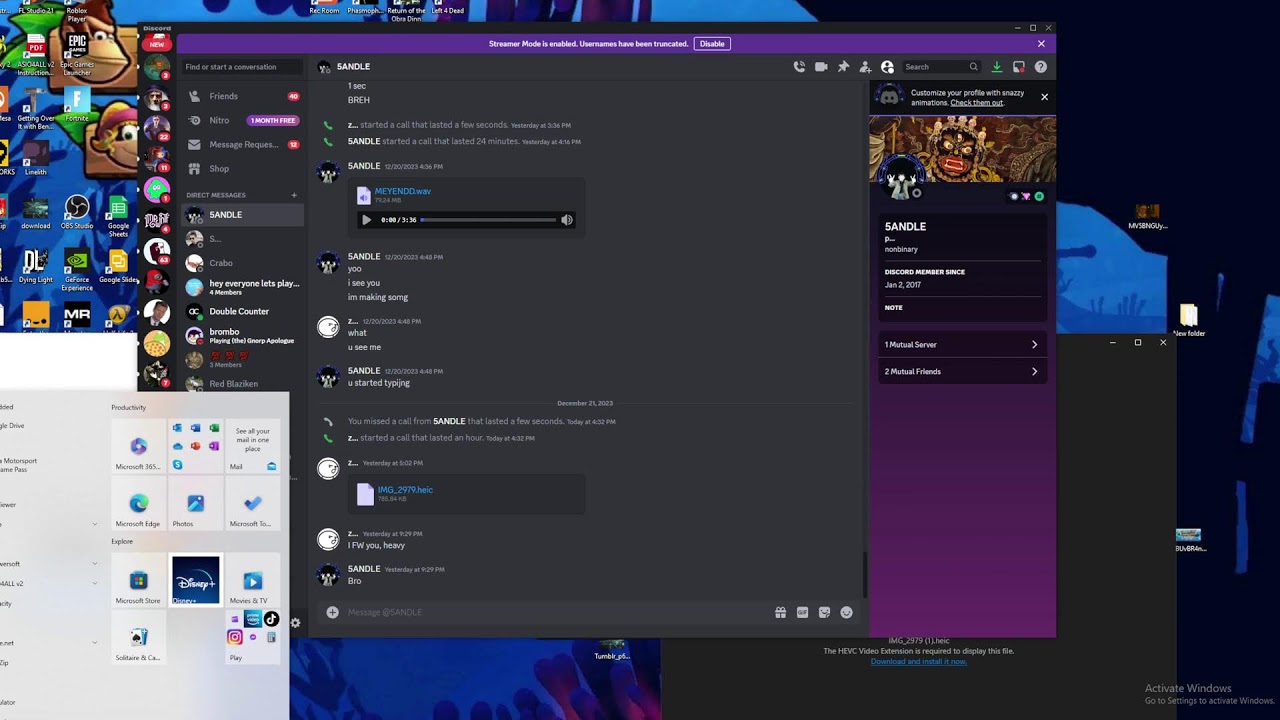Open 'hey everyone lets play' group chat
The image size is (1280, 720).
coord(242,287)
